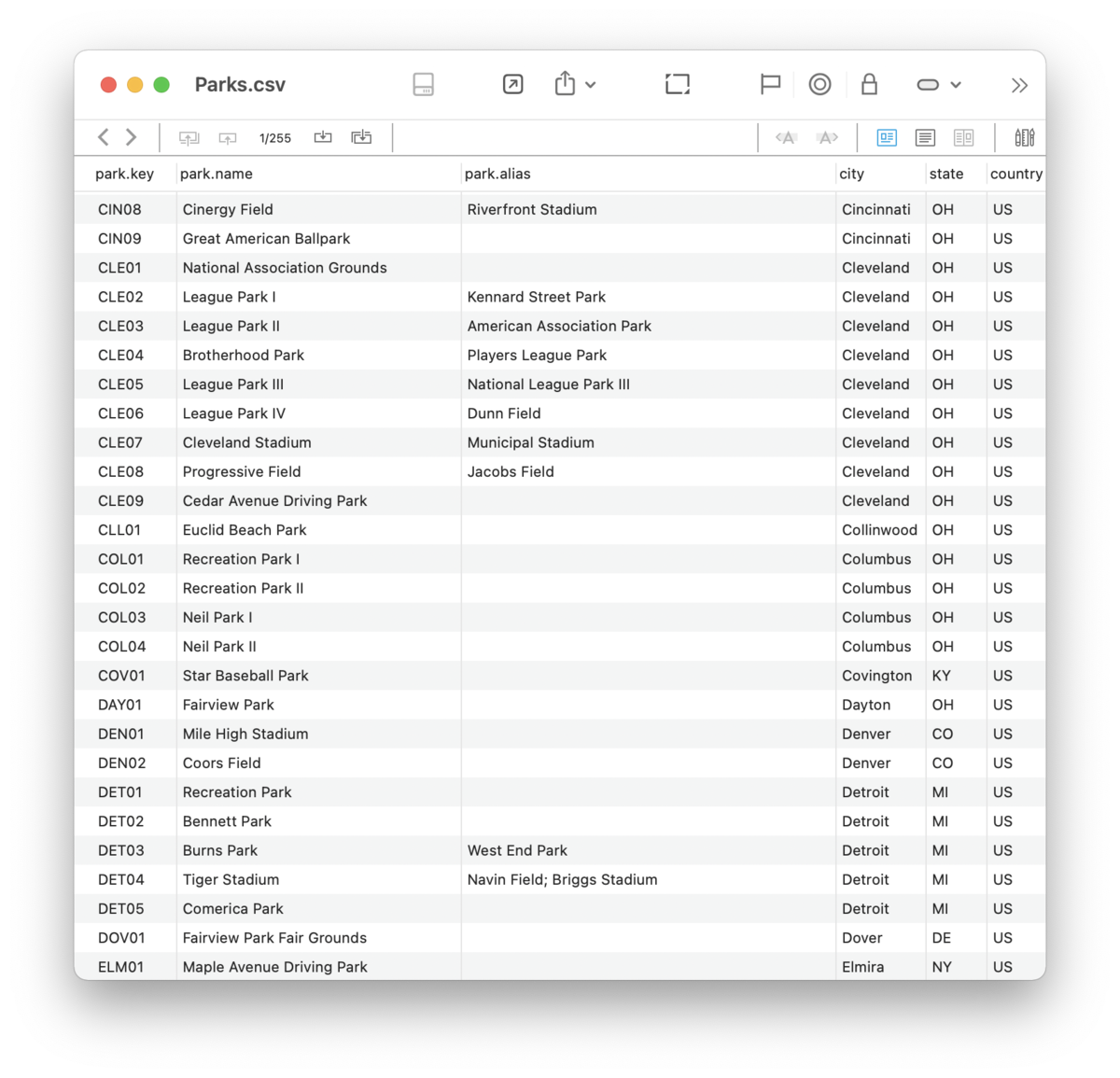Select the highlighted form view mode
The height and width of the screenshot is (1078, 1120).
click(x=887, y=138)
